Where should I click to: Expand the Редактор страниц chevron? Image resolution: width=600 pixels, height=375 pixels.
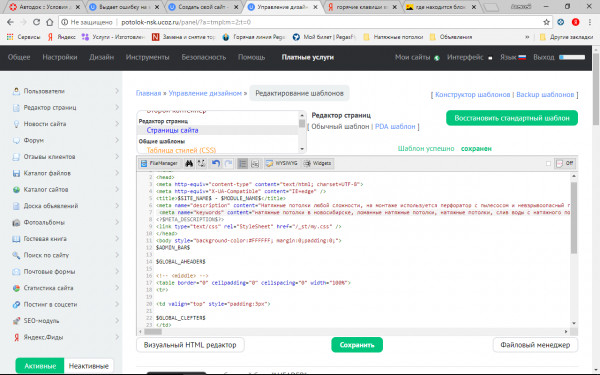tap(117, 108)
